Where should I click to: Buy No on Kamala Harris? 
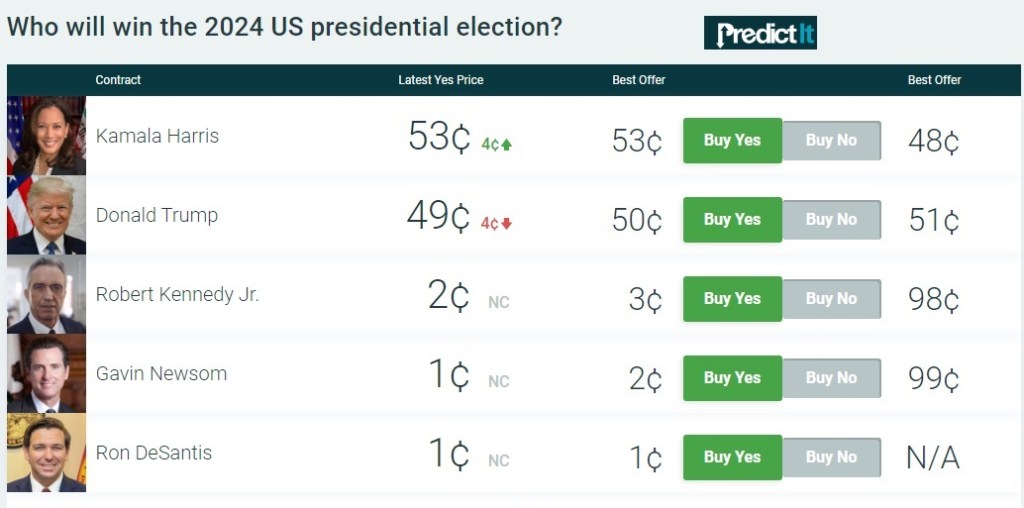(x=831, y=140)
